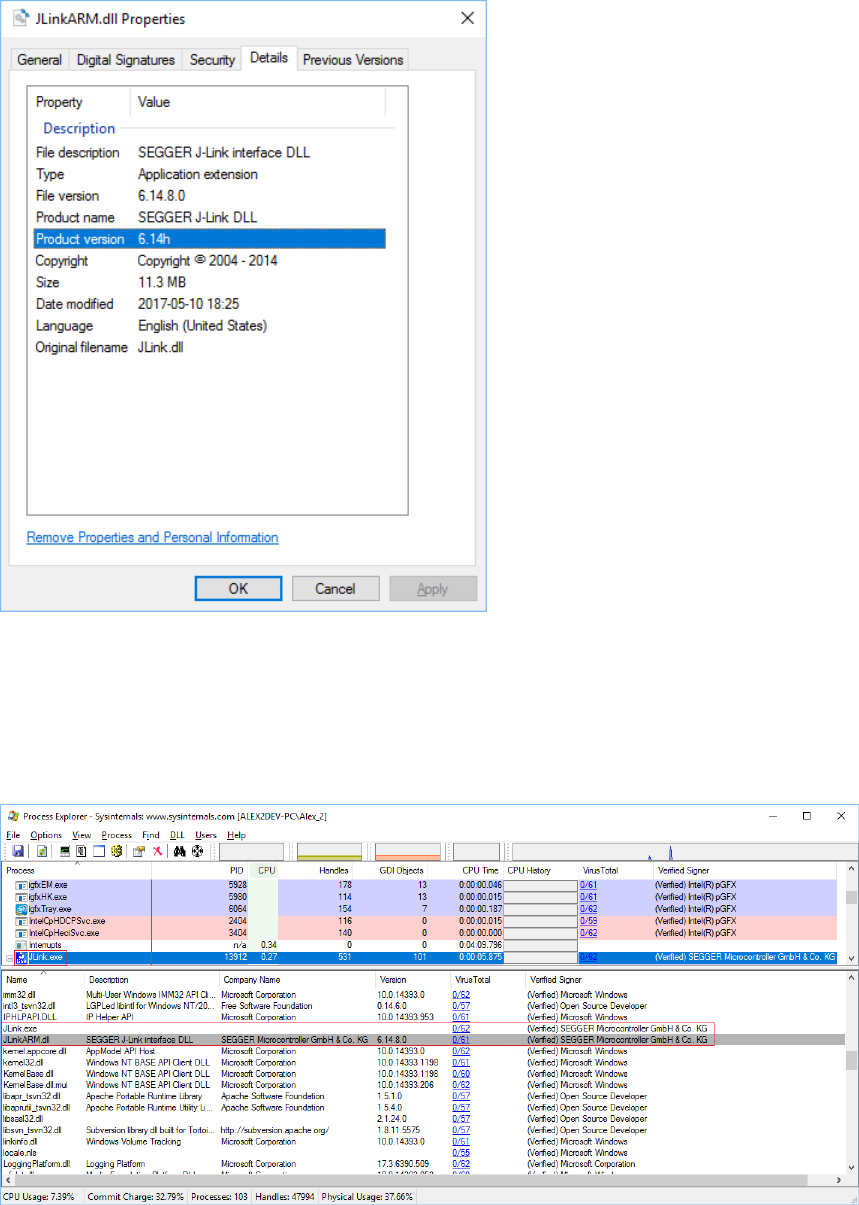The image size is (859, 1205).
Task: Open System Information via toolbar graph icon
Action: coord(66,851)
